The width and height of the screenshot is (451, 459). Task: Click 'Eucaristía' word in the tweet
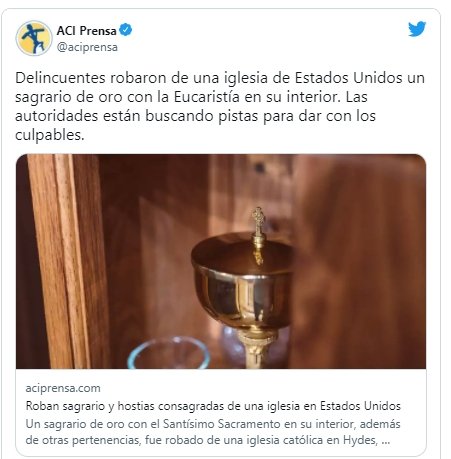(207, 97)
